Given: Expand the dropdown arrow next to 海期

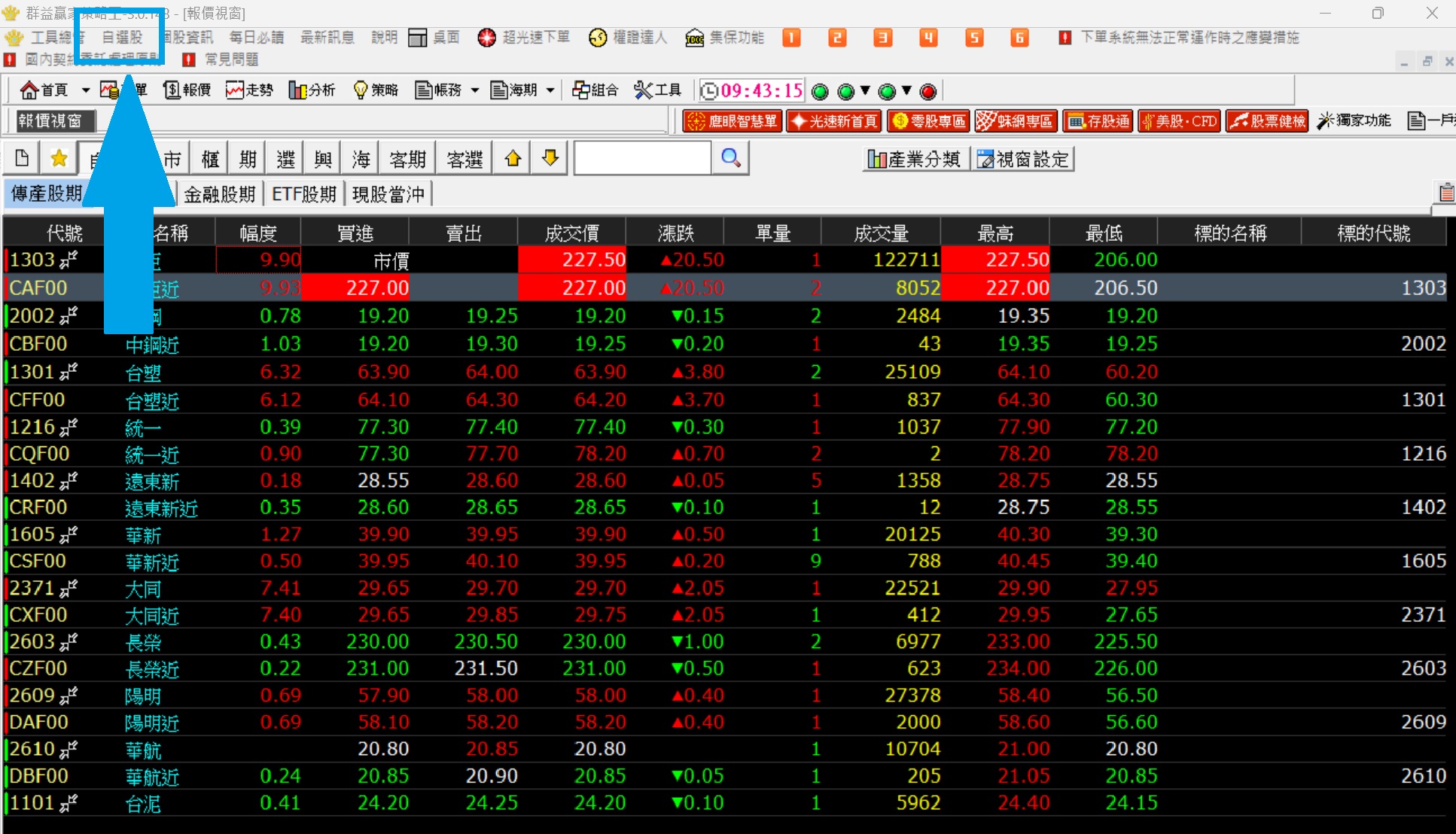Looking at the screenshot, I should (x=550, y=90).
